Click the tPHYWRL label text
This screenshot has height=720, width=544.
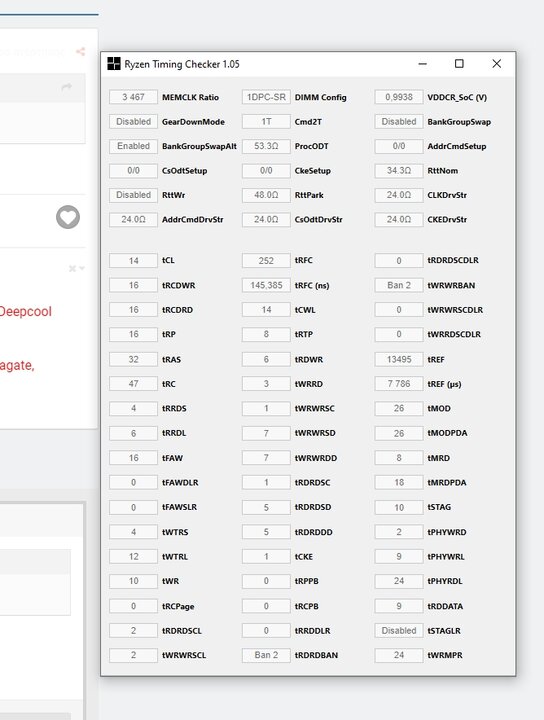point(446,557)
